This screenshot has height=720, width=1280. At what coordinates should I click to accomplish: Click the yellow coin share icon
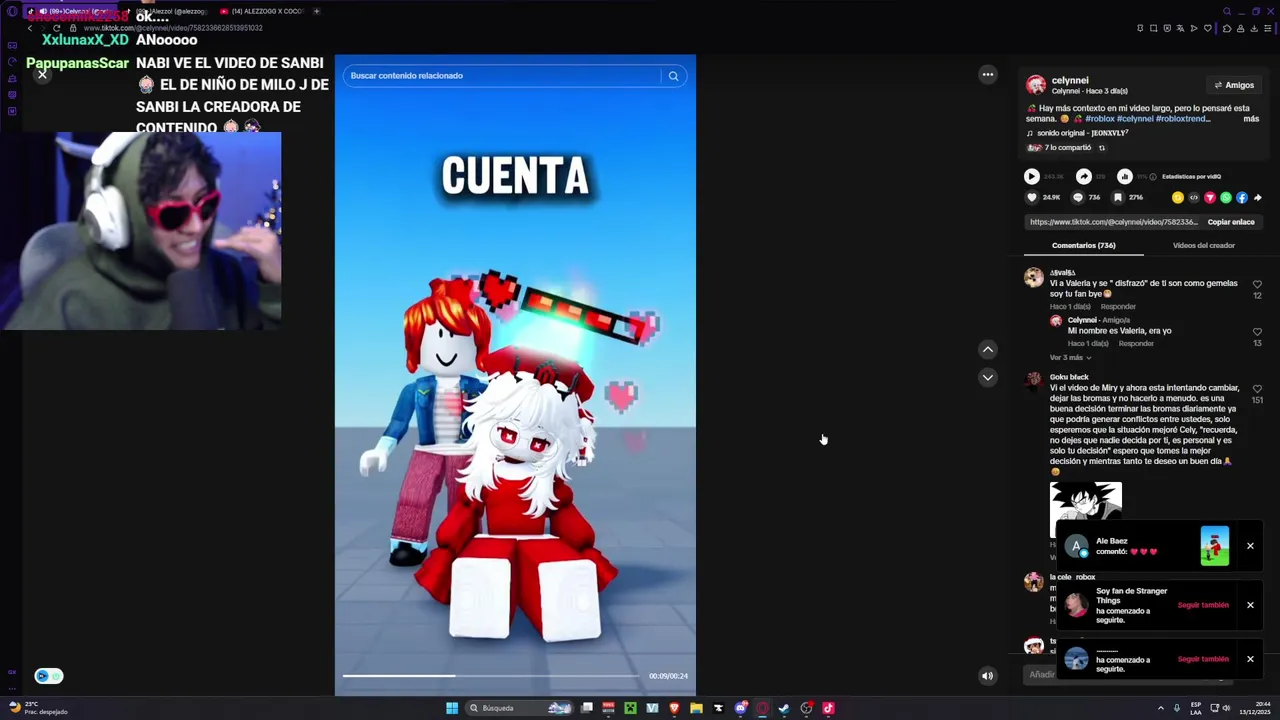click(1177, 198)
